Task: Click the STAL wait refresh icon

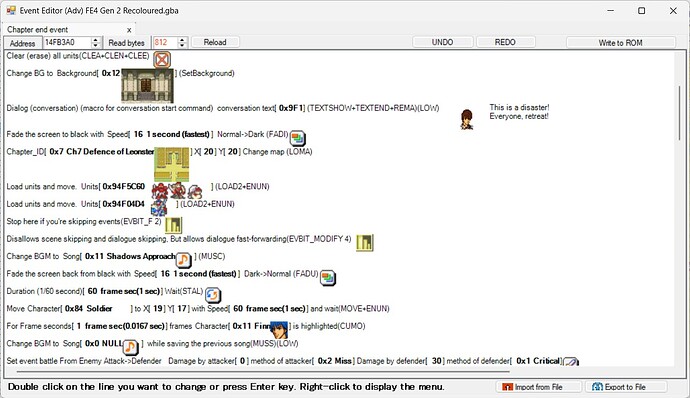Action: [x=213, y=295]
